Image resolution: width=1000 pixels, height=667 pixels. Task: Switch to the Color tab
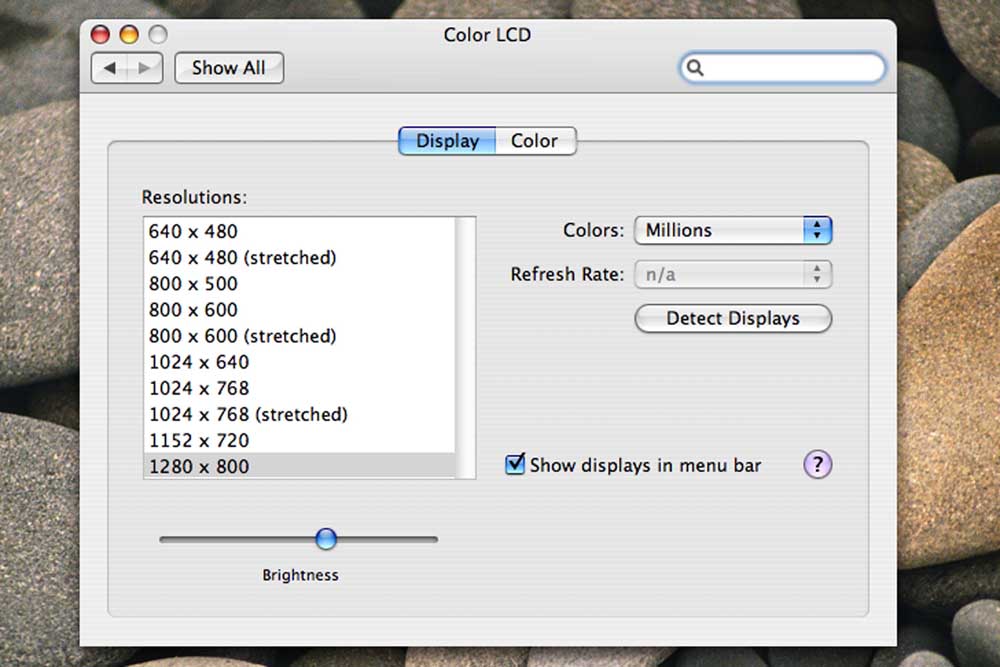tap(534, 141)
